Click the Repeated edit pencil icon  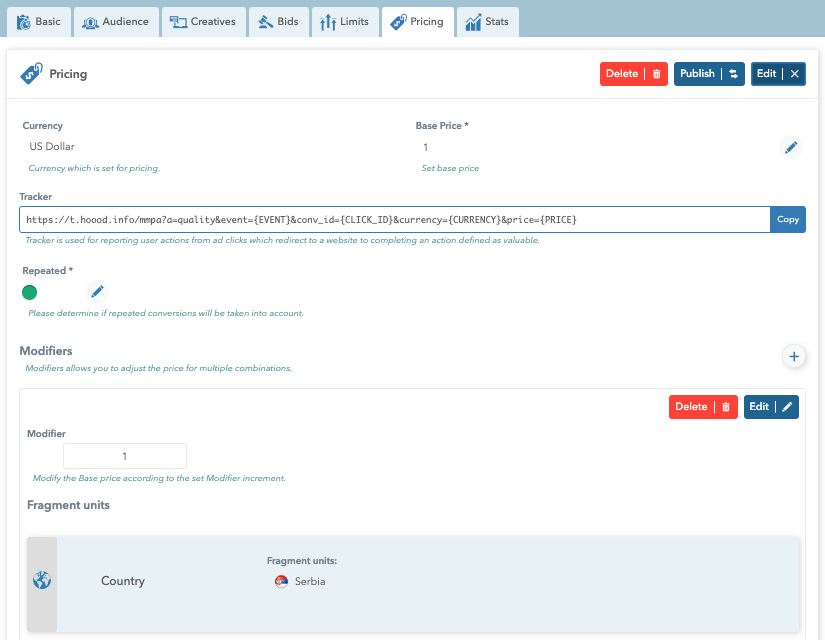click(97, 292)
